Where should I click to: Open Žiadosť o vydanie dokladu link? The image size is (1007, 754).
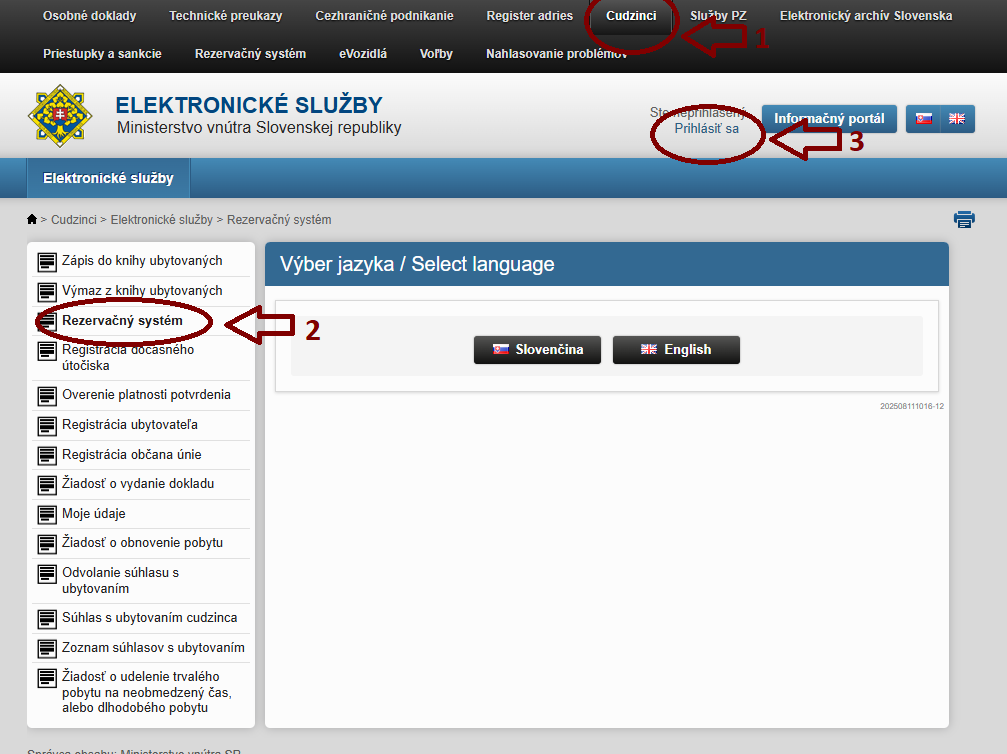138,484
